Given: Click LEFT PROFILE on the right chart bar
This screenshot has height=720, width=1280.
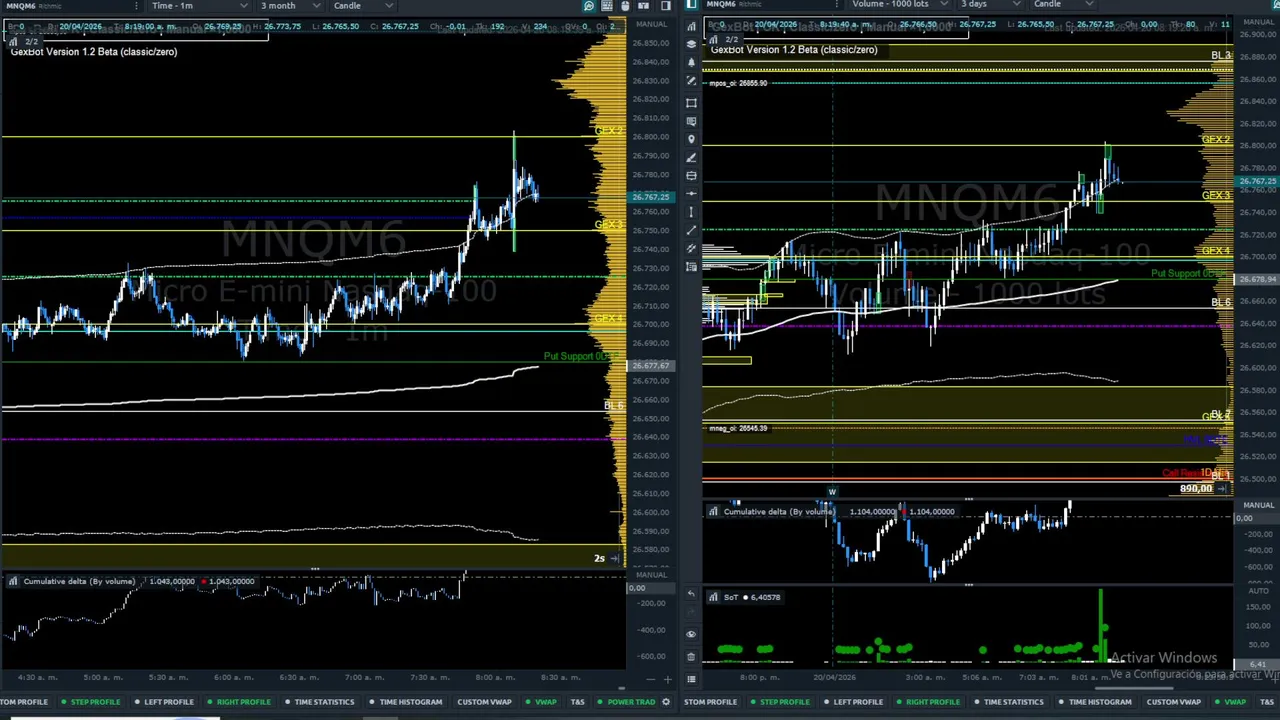Looking at the screenshot, I should coord(853,702).
